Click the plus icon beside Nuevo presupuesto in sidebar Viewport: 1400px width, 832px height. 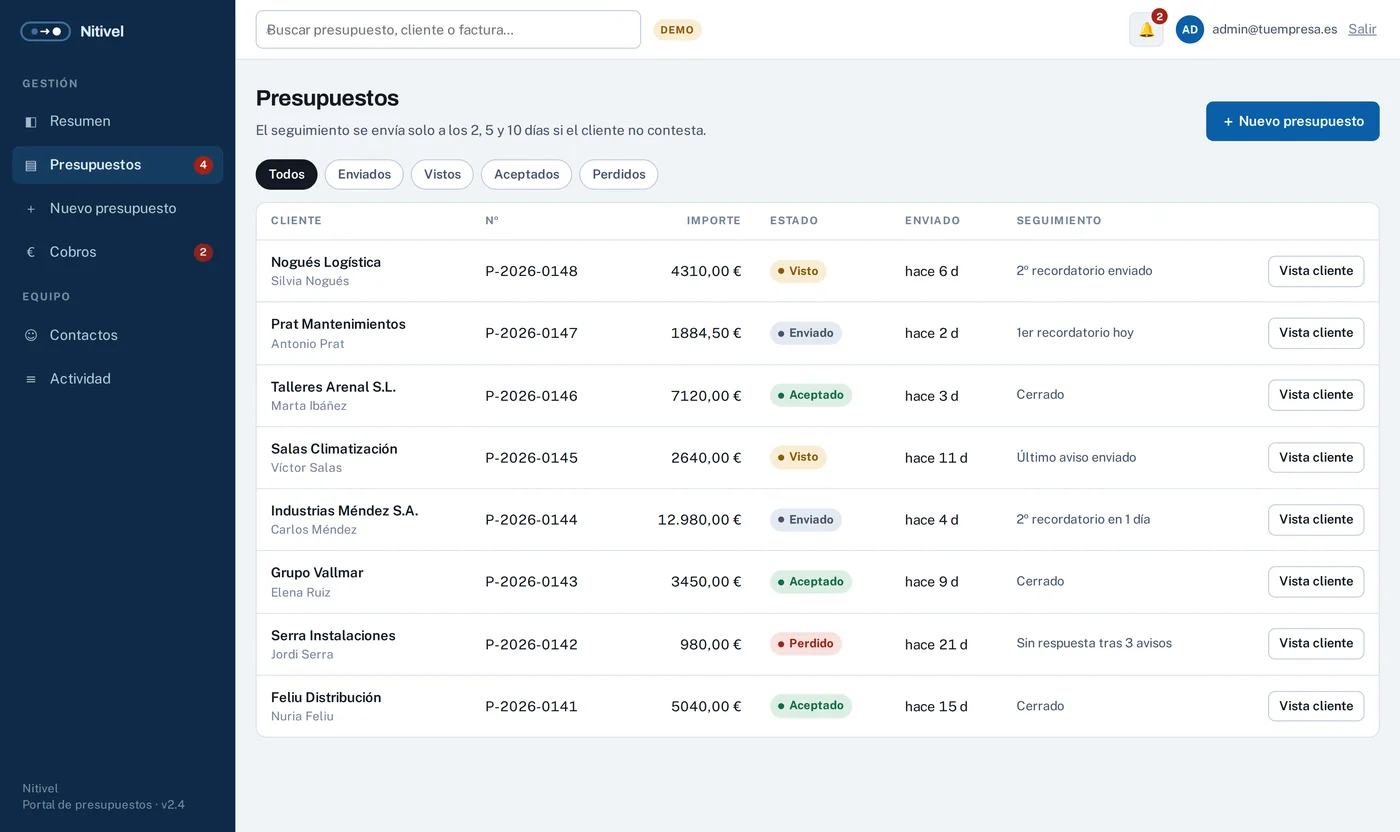pyautogui.click(x=31, y=209)
